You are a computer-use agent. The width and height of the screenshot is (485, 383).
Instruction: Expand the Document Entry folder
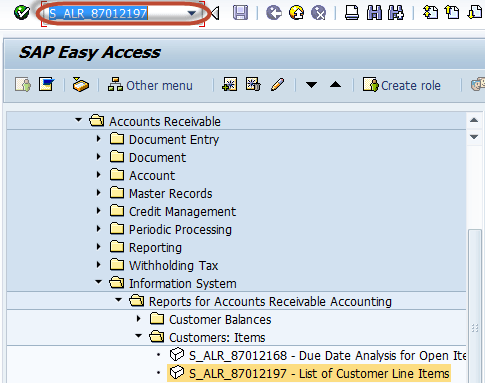pyautogui.click(x=98, y=138)
